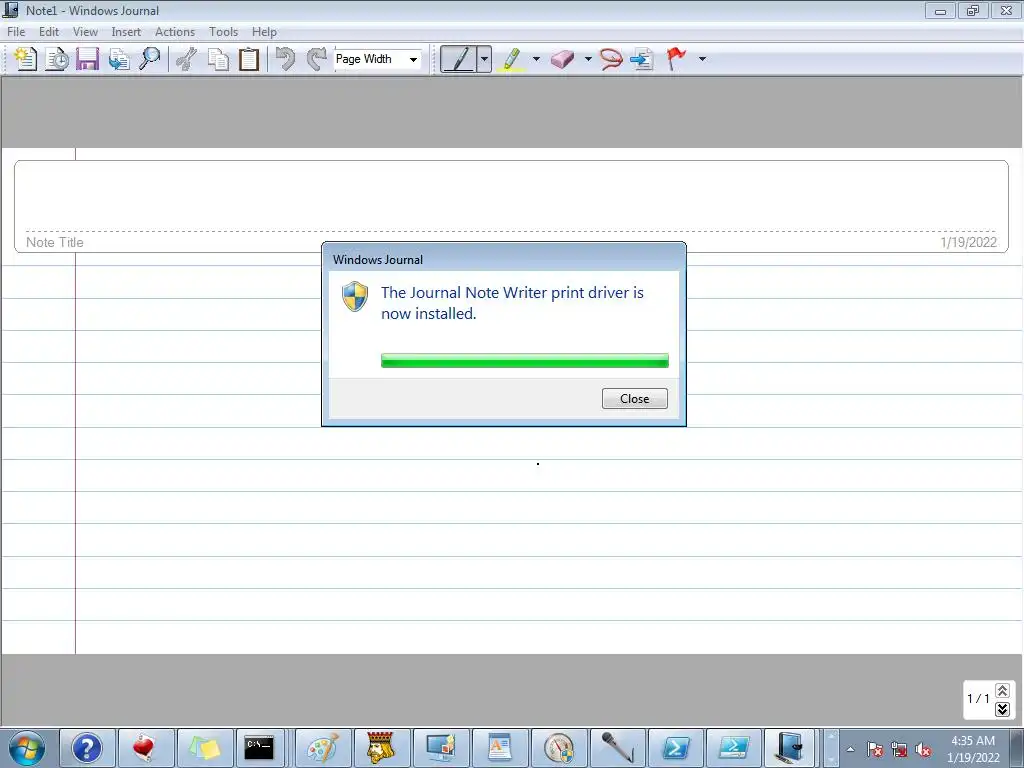The image size is (1024, 768).
Task: Click the Undo arrow icon
Action: coord(285,59)
